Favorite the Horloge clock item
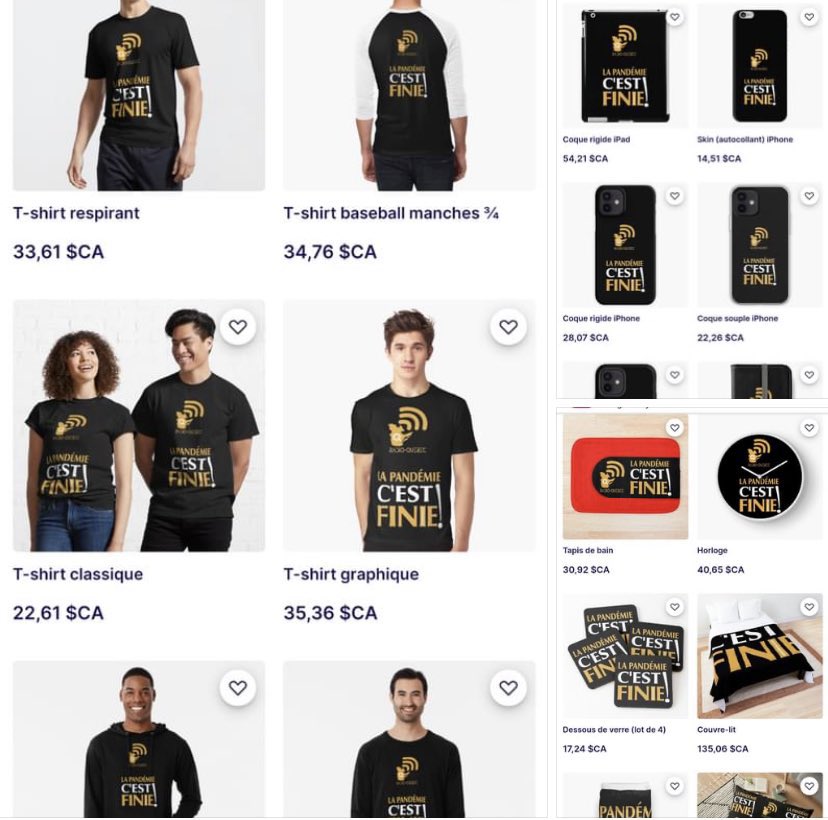 pyautogui.click(x=810, y=427)
